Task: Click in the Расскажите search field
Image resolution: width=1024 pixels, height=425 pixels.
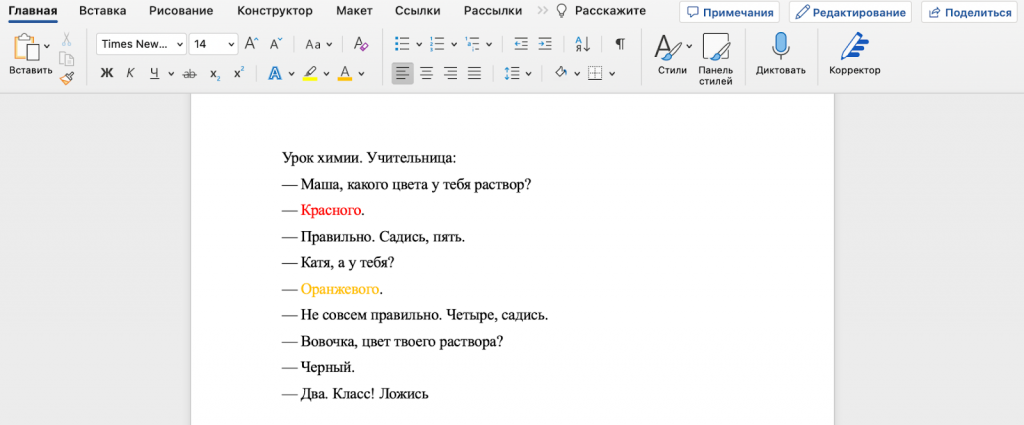Action: [x=611, y=11]
